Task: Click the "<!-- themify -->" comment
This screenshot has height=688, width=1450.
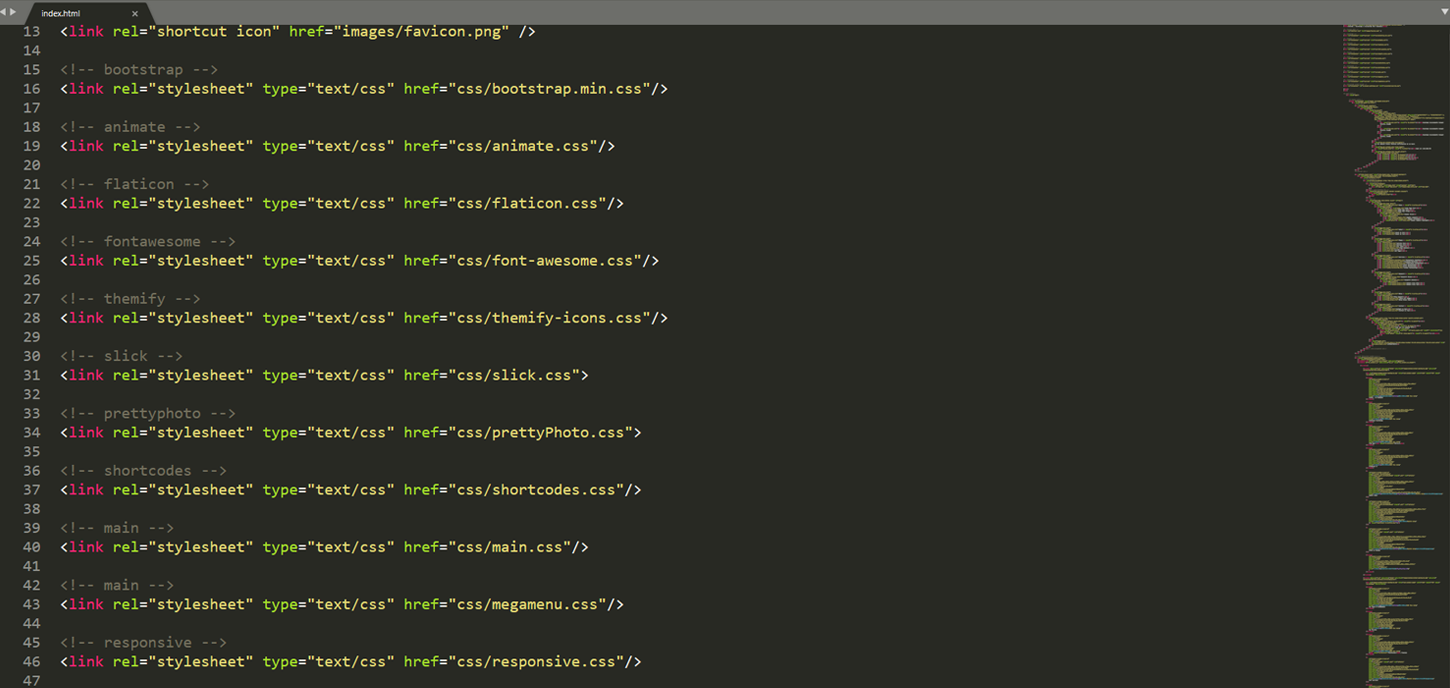Action: [130, 299]
